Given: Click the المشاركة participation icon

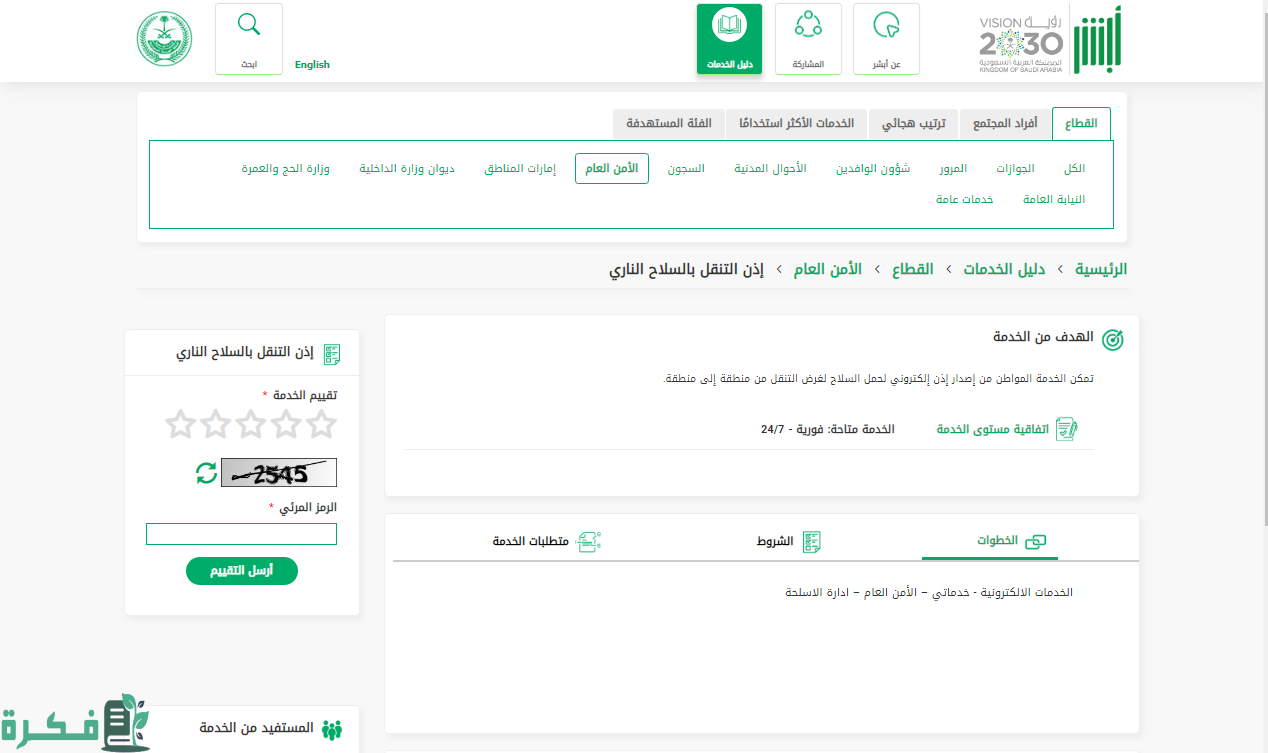Looking at the screenshot, I should click(x=807, y=26).
